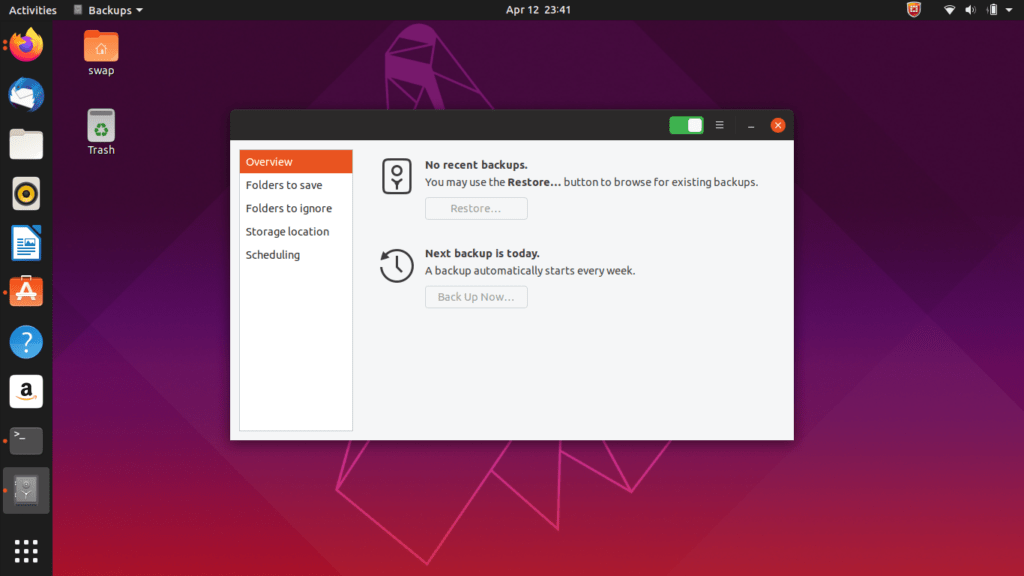This screenshot has width=1024, height=576.
Task: Open Storage location settings
Action: coord(287,231)
